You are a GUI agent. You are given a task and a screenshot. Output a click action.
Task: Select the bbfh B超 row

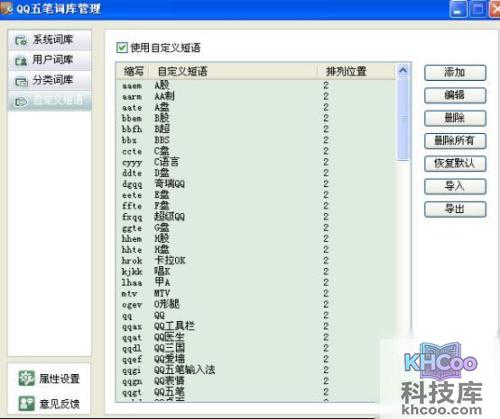(x=256, y=129)
